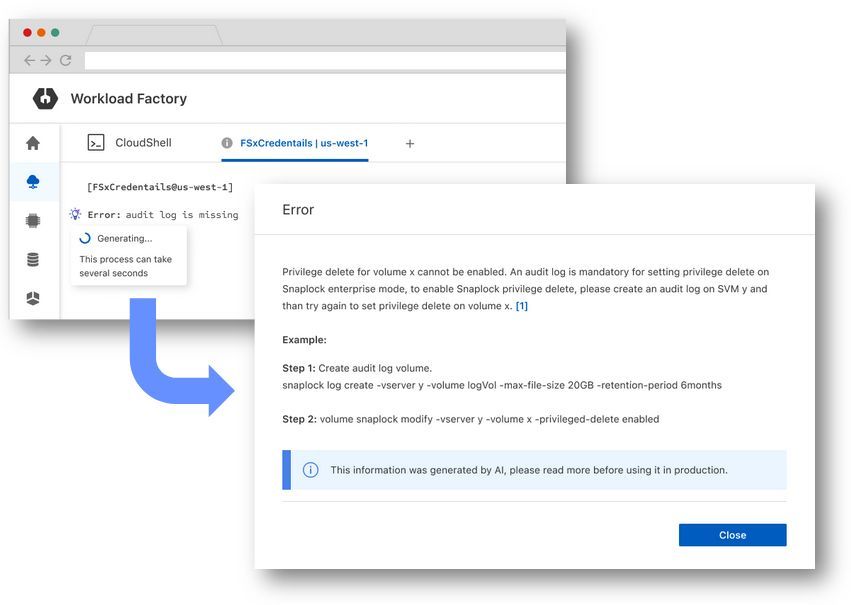Go forward with browser forward arrow
Viewport: 851px width, 605px height.
point(46,60)
